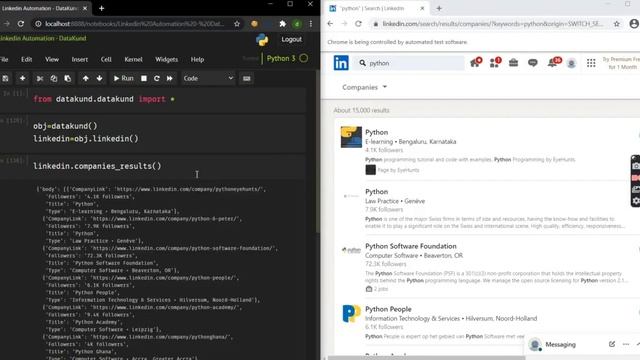The width and height of the screenshot is (640, 360).
Task: Open the Edit menu in Jupyter
Action: coord(27,60)
